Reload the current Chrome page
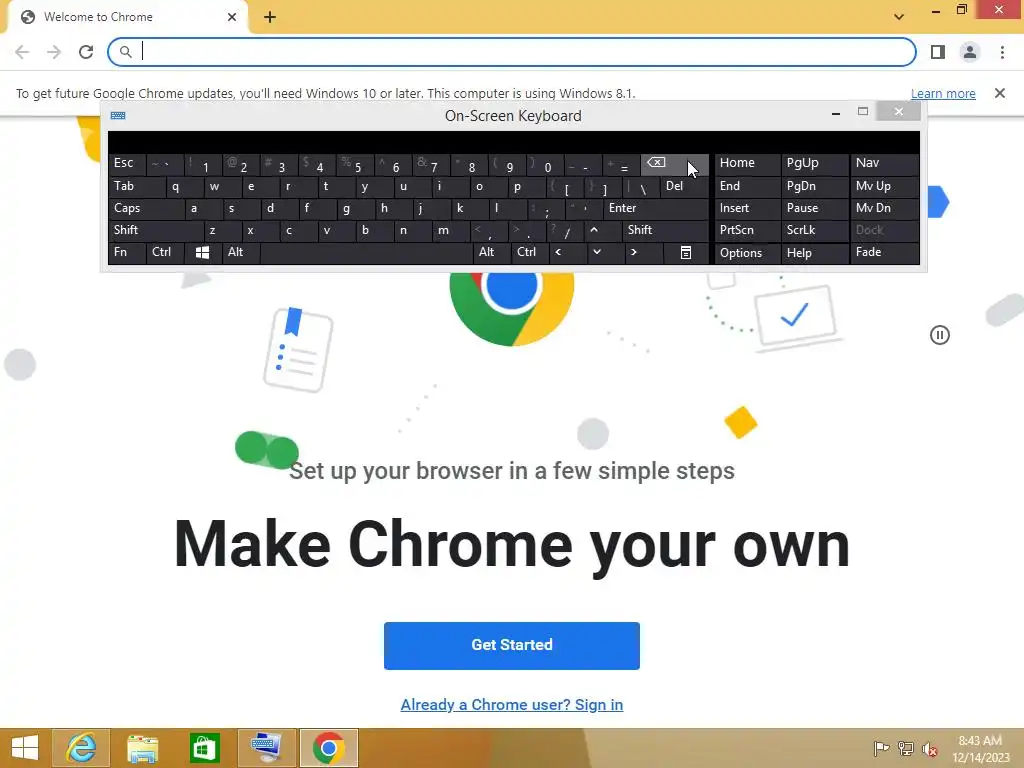Viewport: 1024px width, 768px height. pyautogui.click(x=86, y=52)
